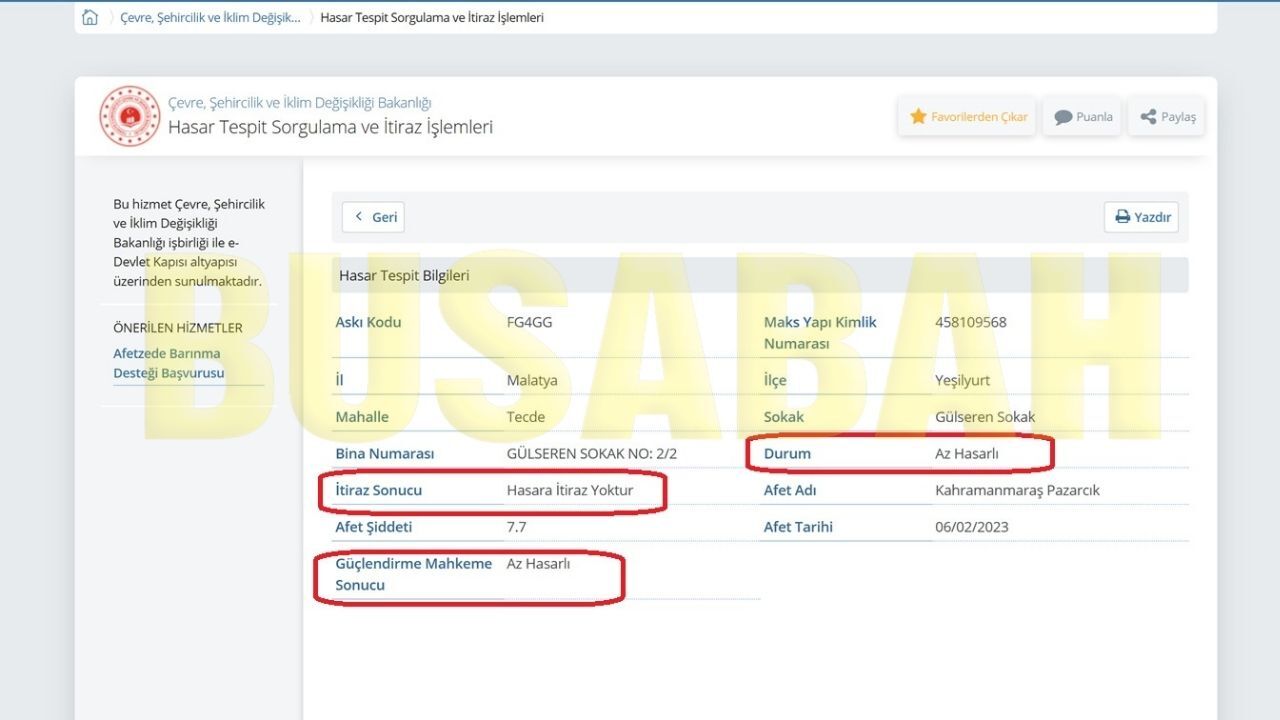
Task: Click the ÖNERİLEN HİZMETLER sidebar heading
Action: pos(178,328)
